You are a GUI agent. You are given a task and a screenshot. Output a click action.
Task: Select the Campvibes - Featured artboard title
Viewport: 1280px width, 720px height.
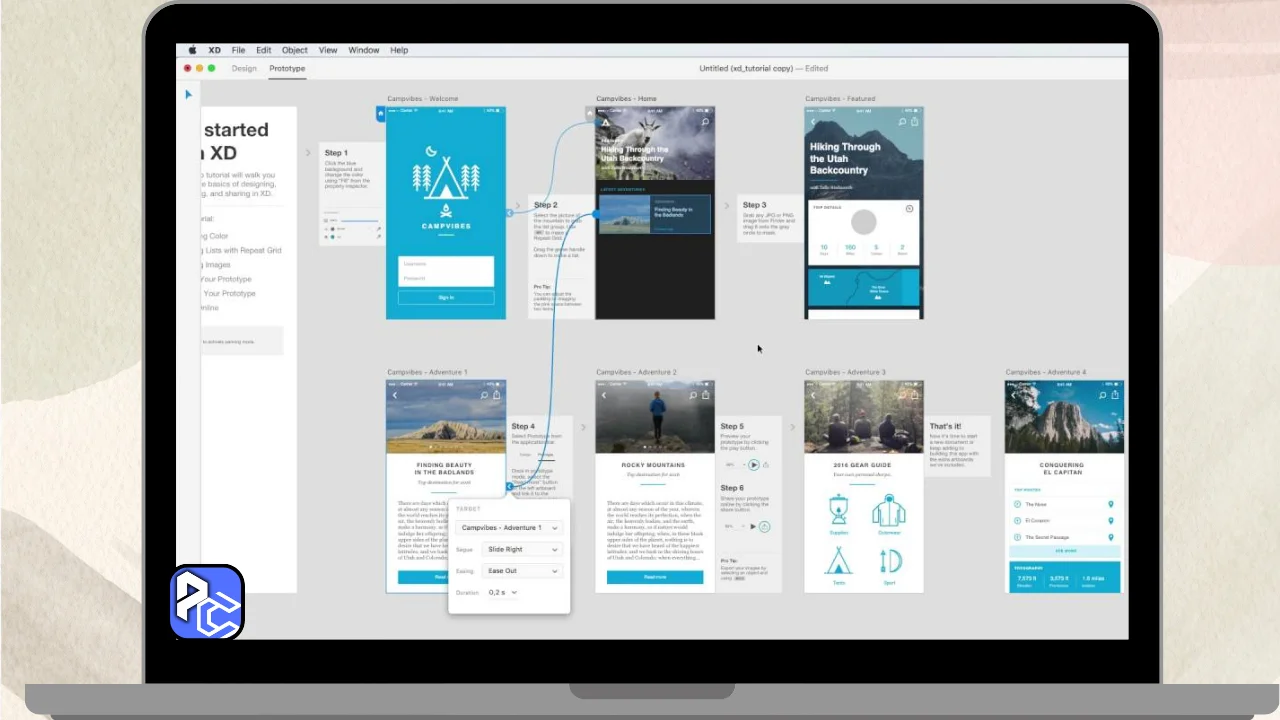[x=840, y=99]
